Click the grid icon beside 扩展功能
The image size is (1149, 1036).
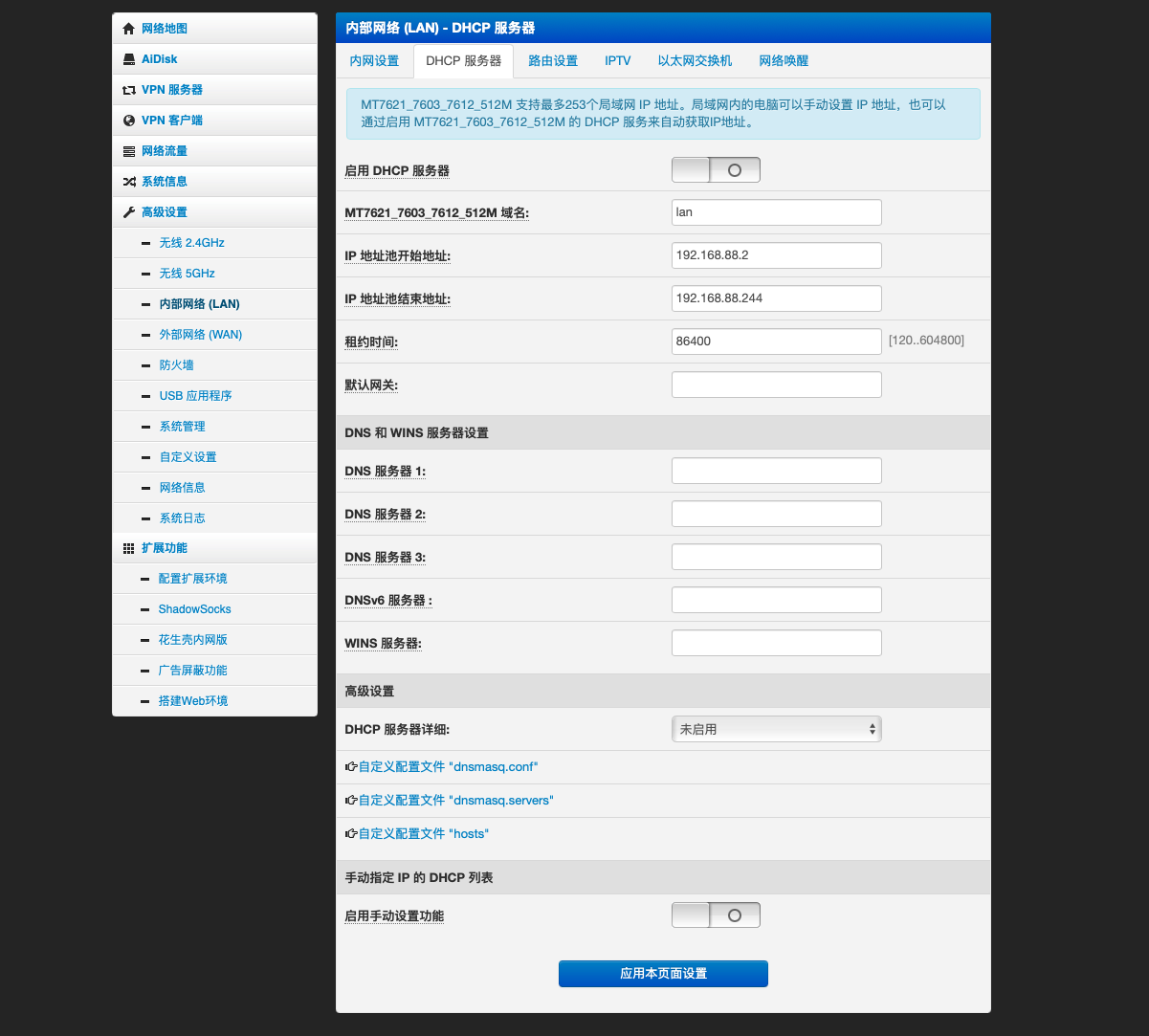[x=129, y=548]
